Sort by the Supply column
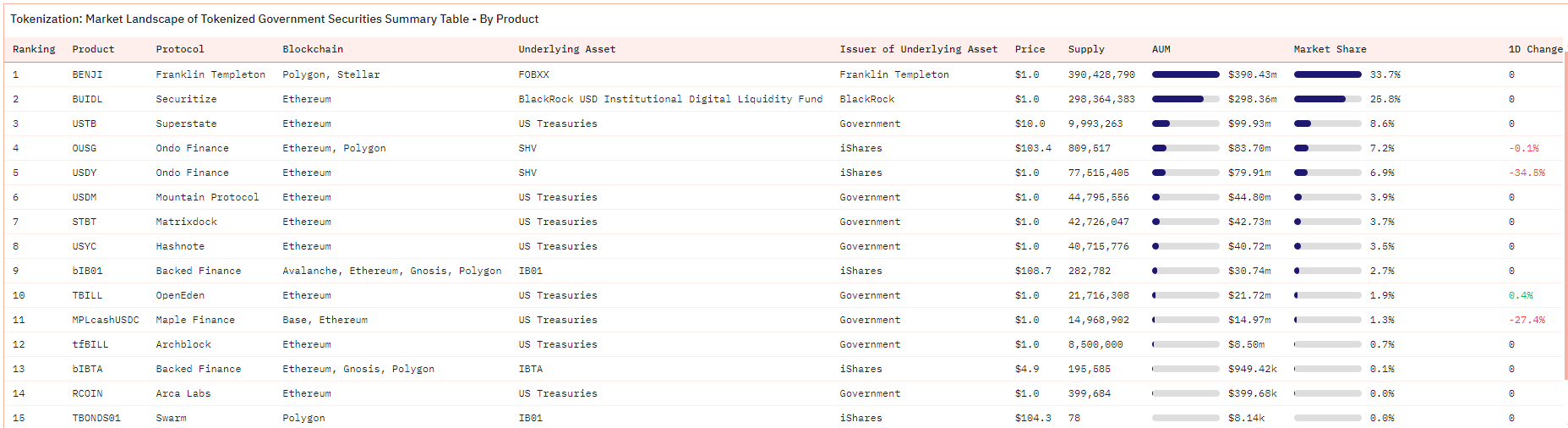1568x428 pixels. tap(1086, 49)
